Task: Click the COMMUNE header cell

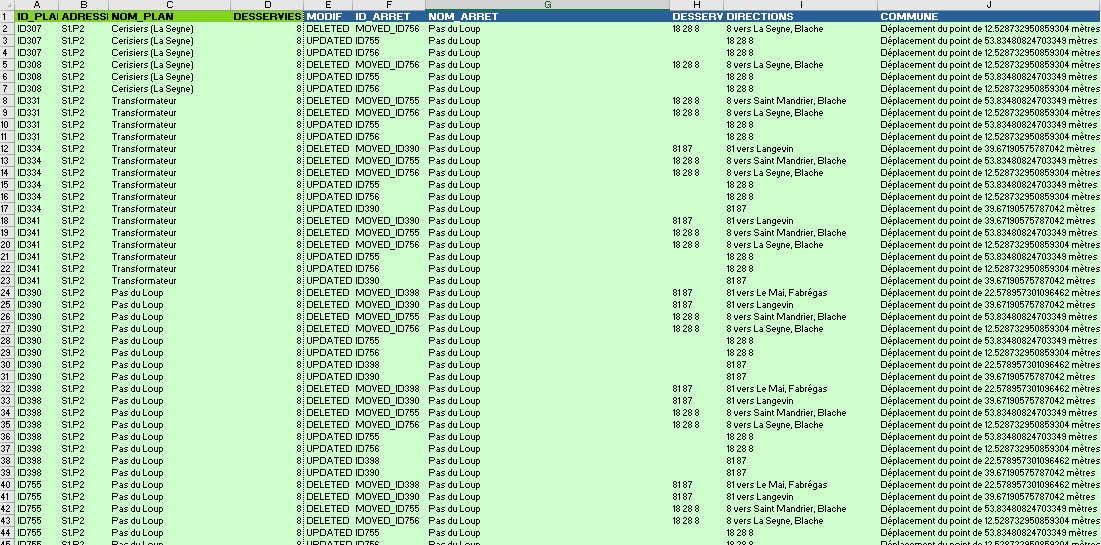Action: (x=988, y=17)
